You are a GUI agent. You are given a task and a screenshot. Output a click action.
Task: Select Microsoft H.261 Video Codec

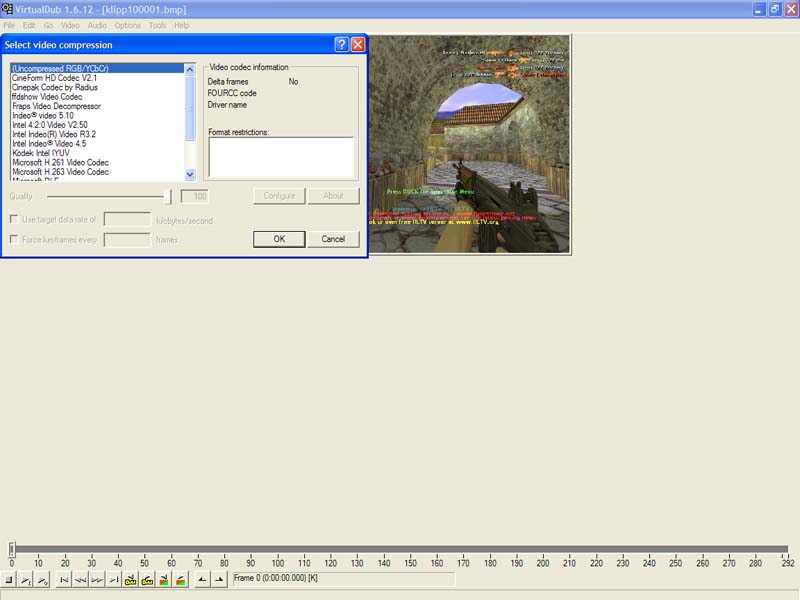click(97, 162)
